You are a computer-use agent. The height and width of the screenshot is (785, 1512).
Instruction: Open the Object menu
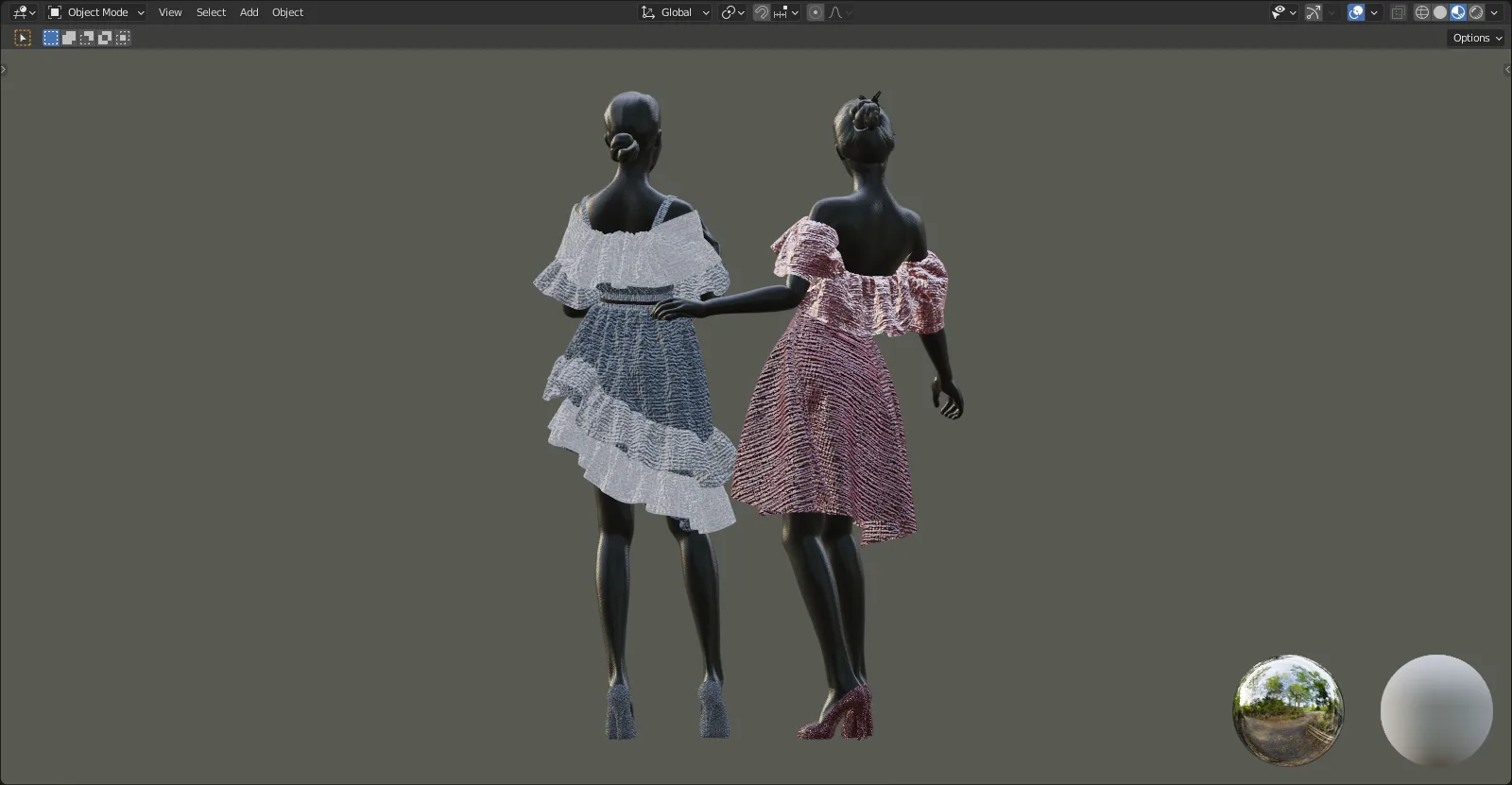[x=287, y=12]
